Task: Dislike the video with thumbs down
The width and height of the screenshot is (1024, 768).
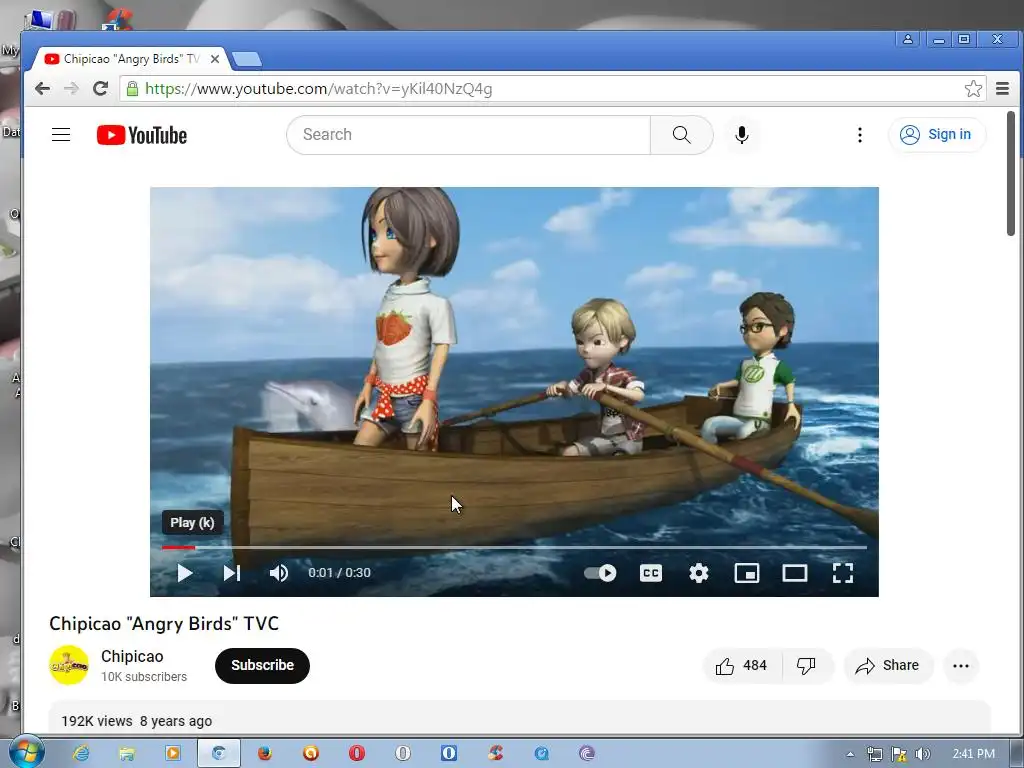Action: 807,665
